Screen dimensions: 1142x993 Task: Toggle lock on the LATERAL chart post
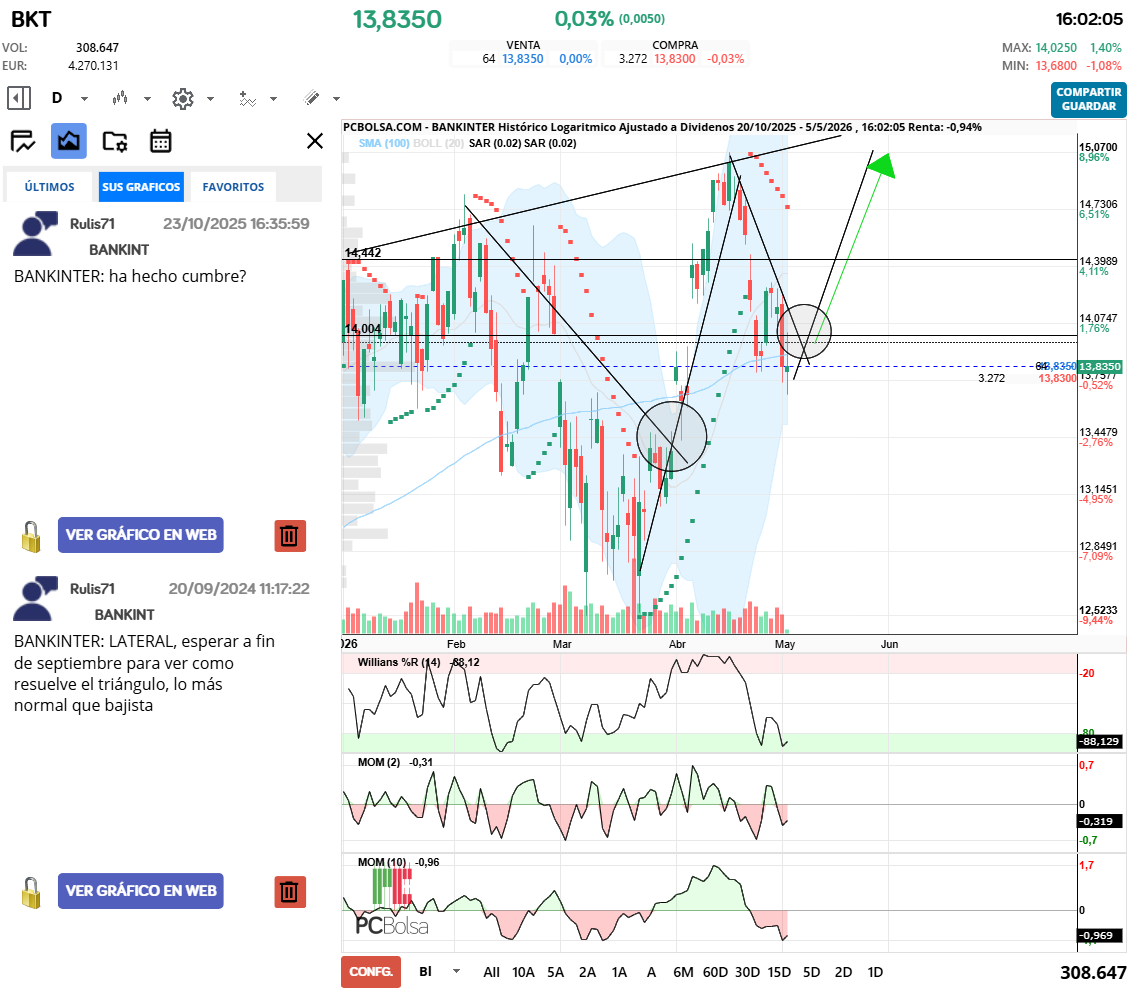31,892
